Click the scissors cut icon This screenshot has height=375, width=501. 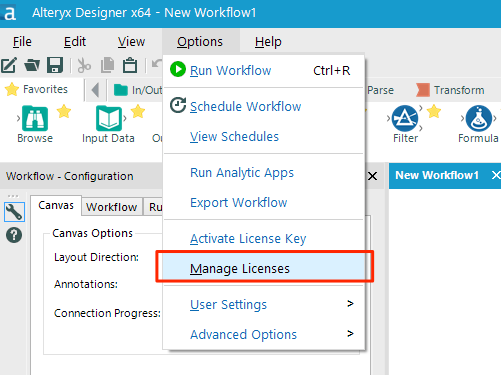pos(84,65)
